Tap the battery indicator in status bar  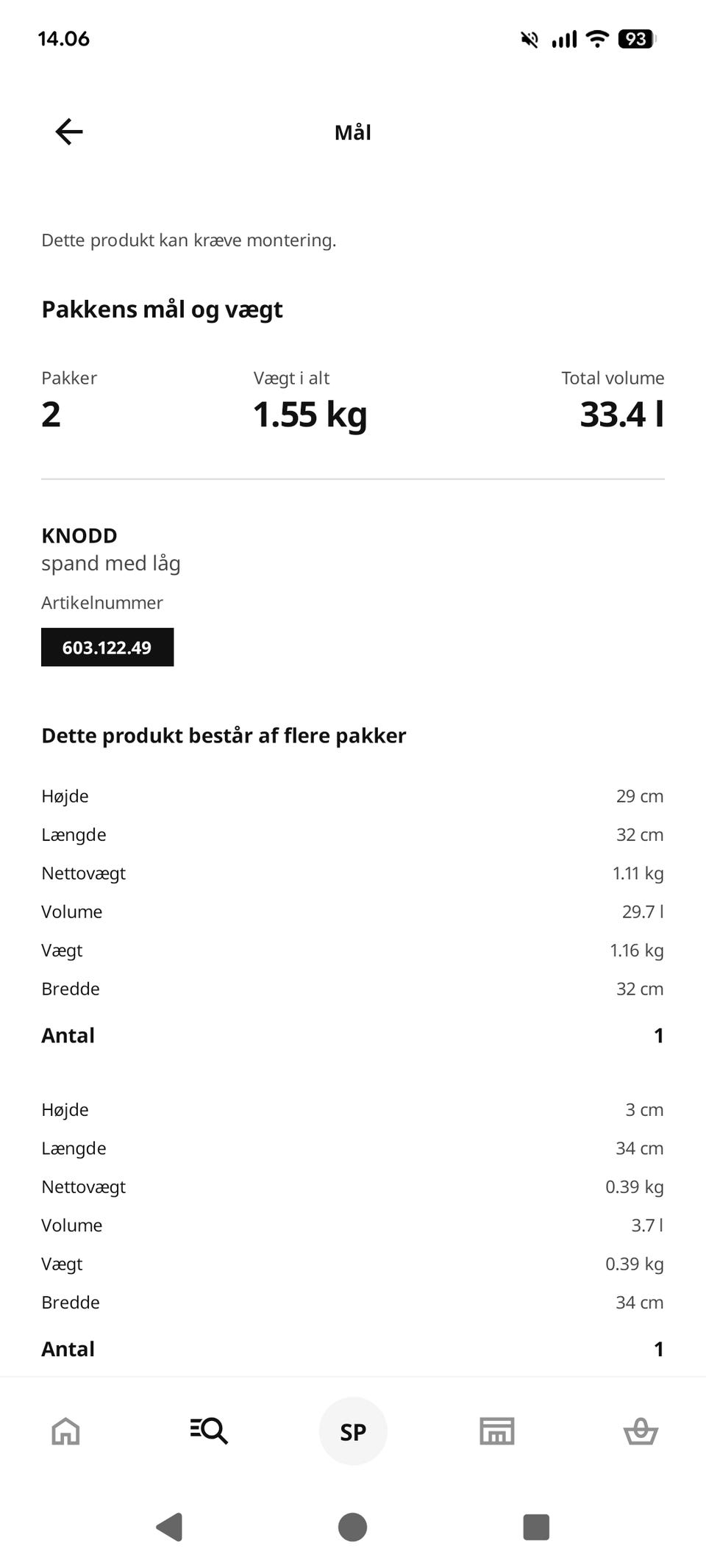(637, 39)
